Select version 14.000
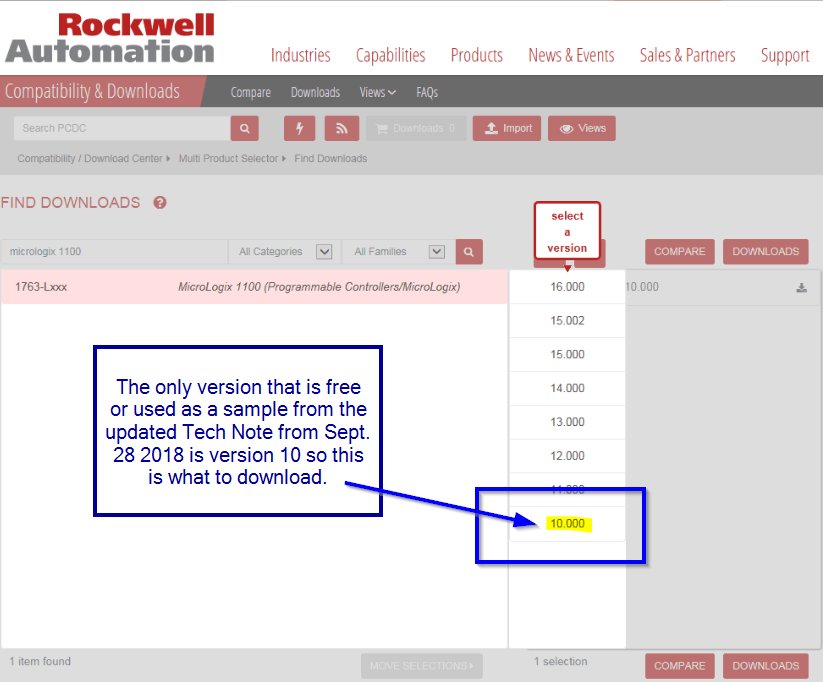Viewport: 823px width, 682px height. (567, 388)
